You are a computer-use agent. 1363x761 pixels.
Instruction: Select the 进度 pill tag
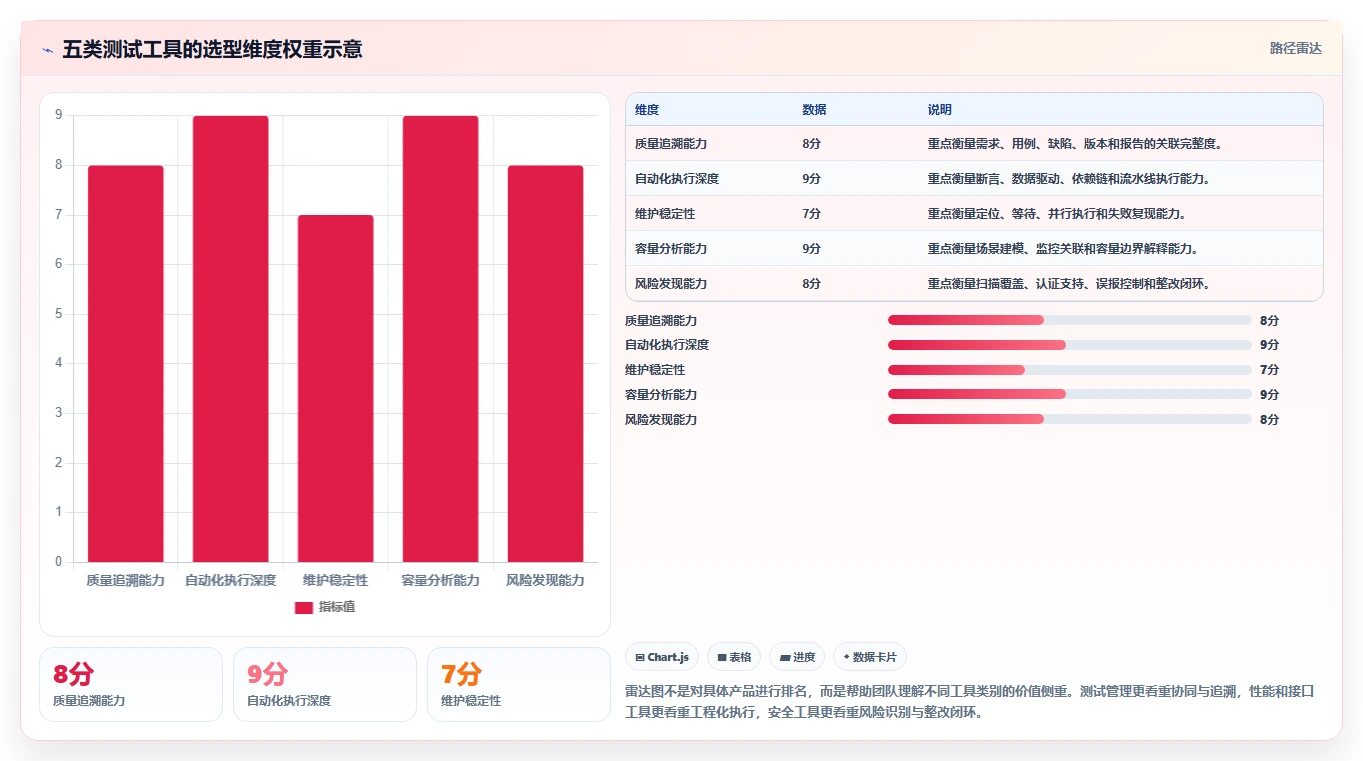point(797,657)
